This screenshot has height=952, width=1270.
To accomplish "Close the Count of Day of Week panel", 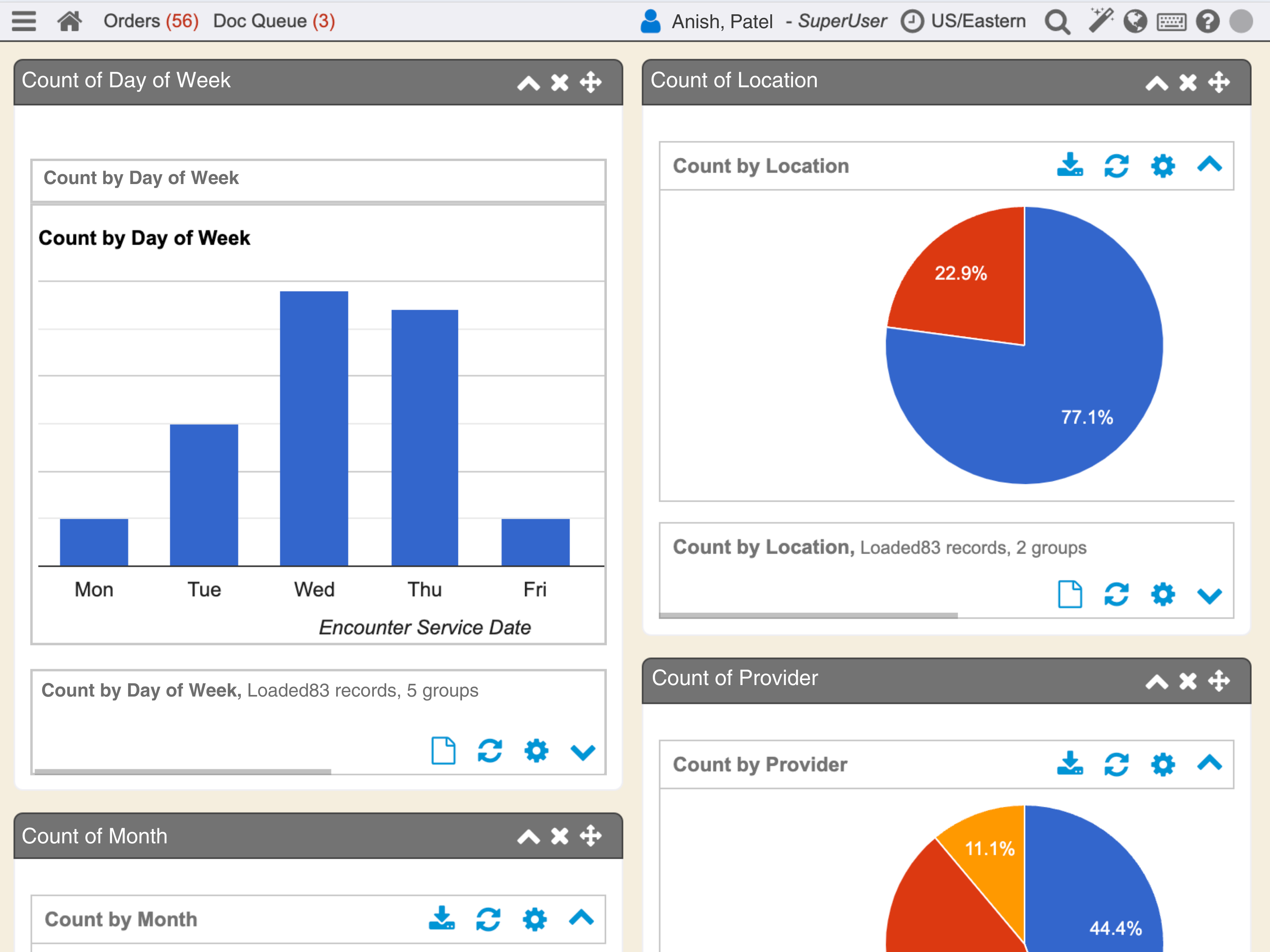I will [560, 83].
